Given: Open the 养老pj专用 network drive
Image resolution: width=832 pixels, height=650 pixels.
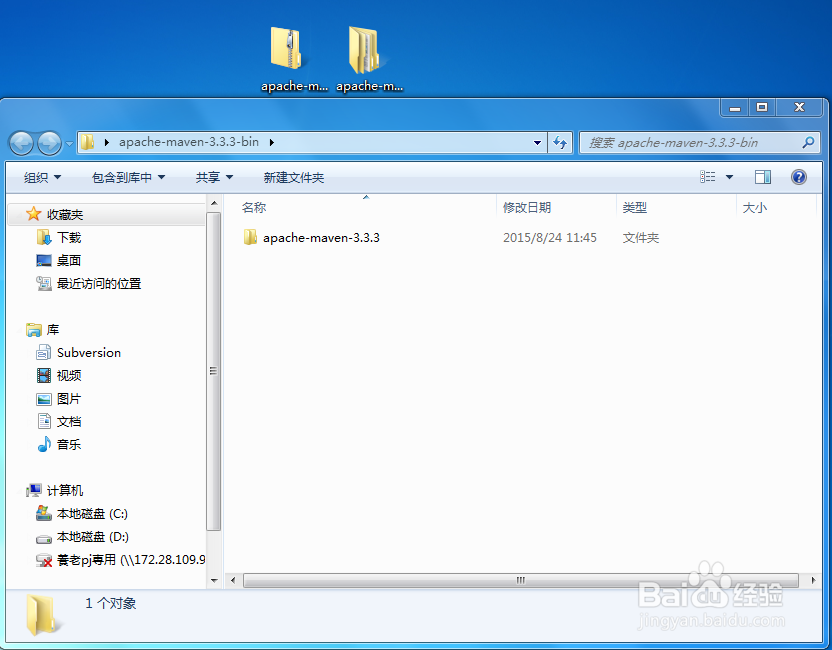Looking at the screenshot, I should 131,560.
